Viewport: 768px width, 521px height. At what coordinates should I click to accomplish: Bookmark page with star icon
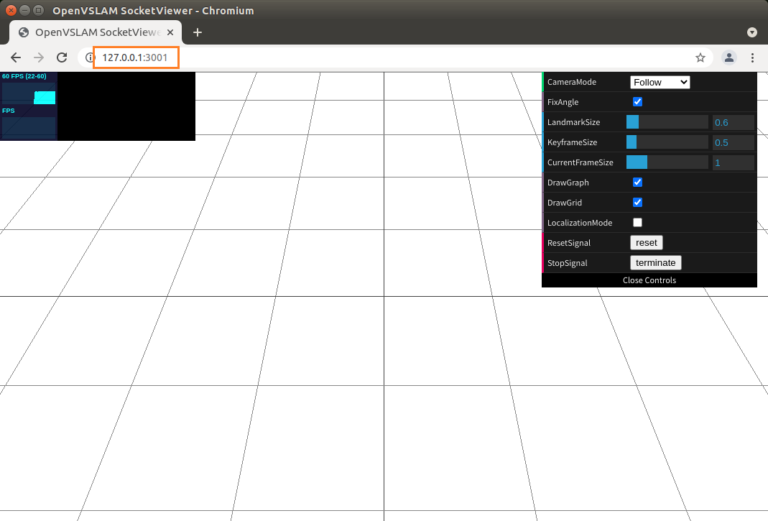(700, 58)
